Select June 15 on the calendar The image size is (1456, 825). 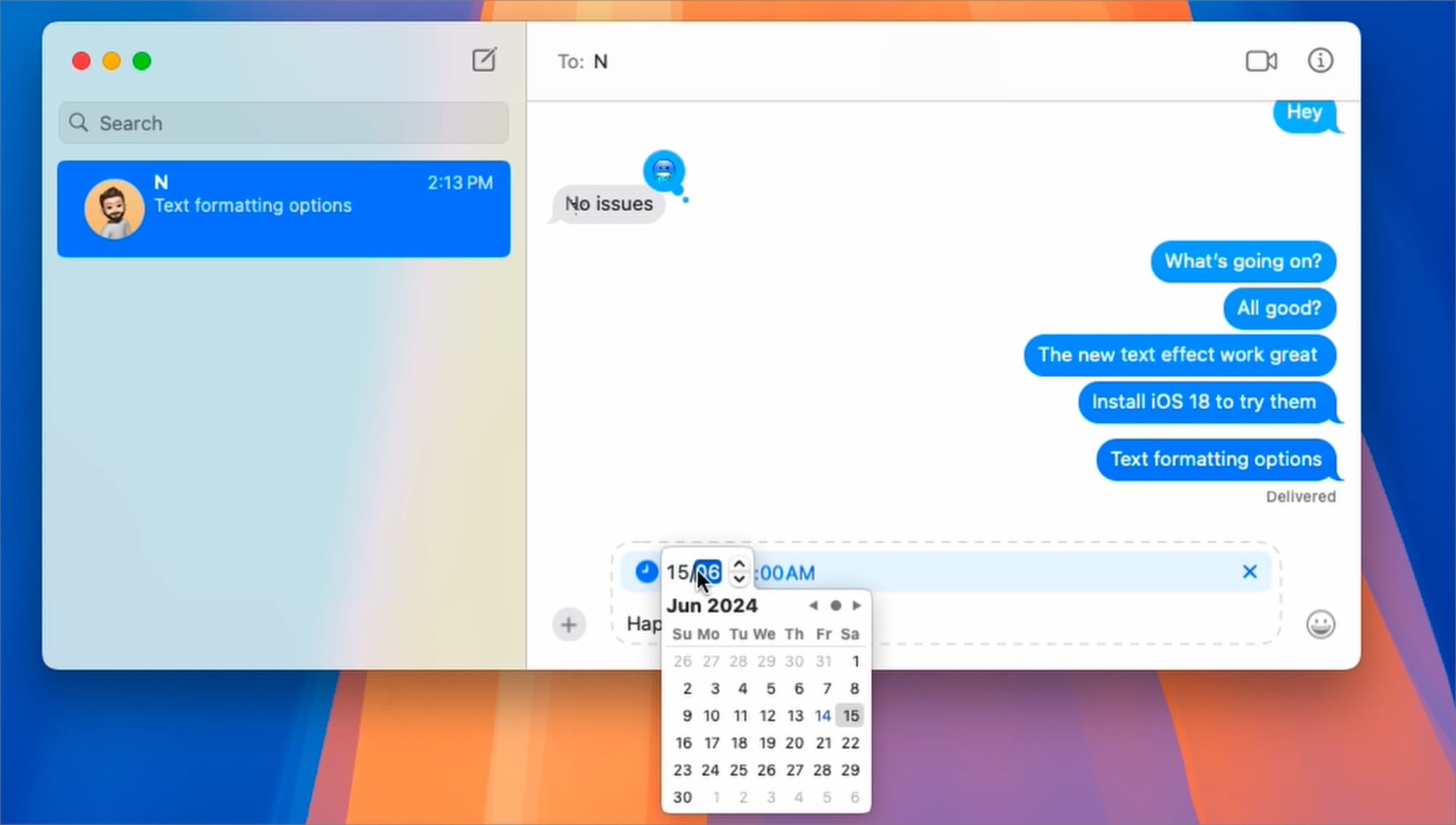click(x=850, y=715)
